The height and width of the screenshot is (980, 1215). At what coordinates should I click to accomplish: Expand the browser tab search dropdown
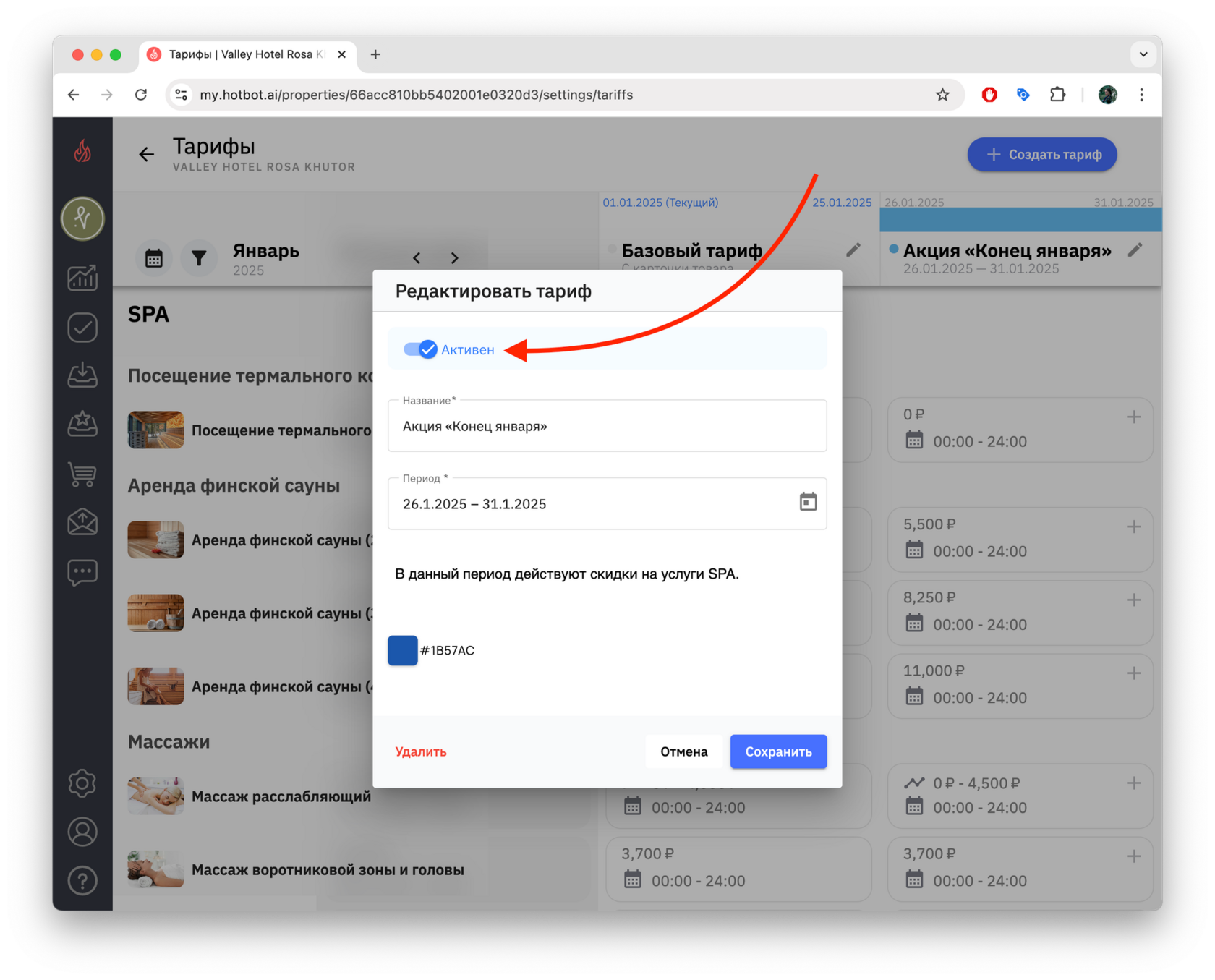[x=1143, y=54]
